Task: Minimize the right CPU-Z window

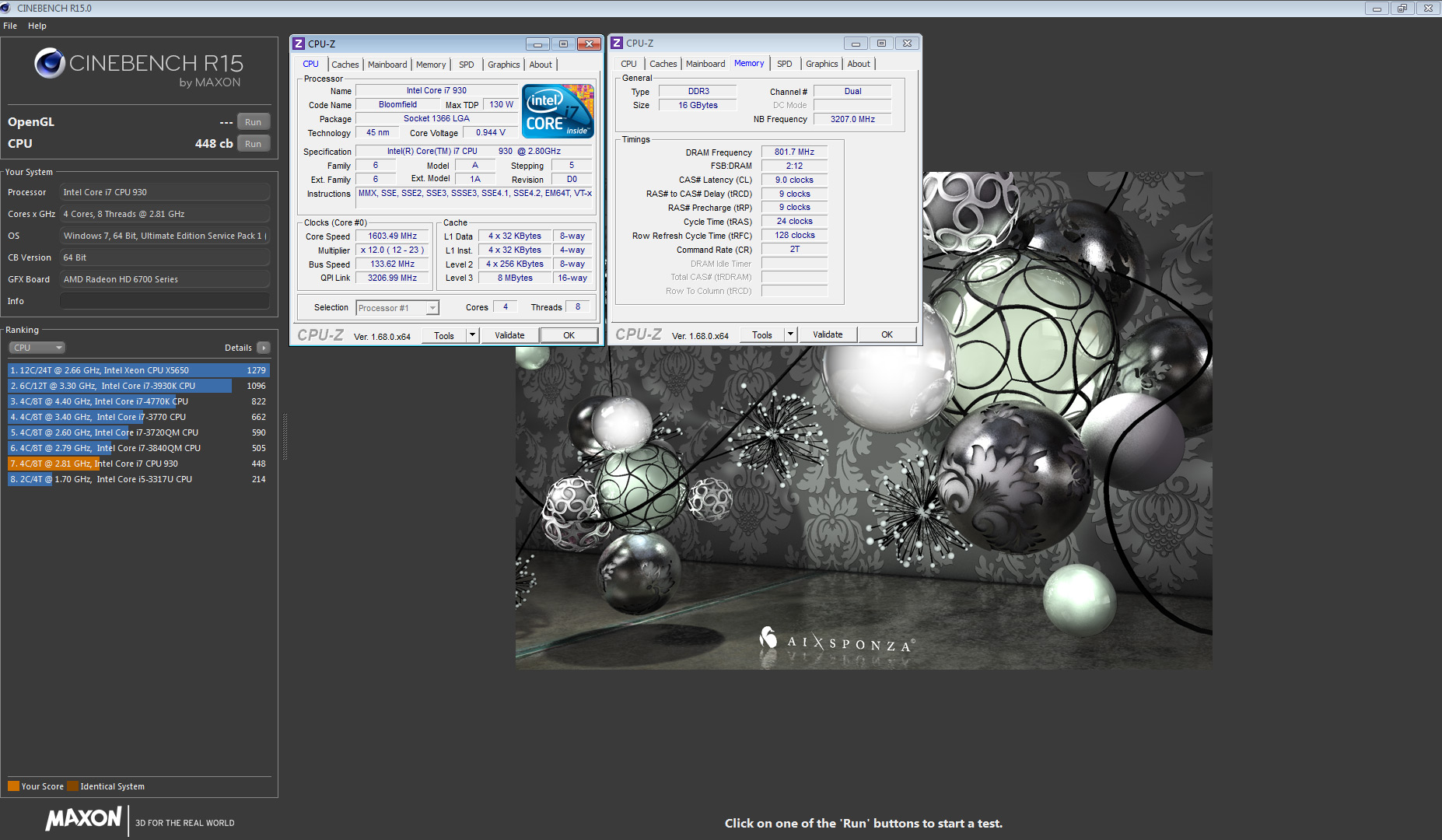Action: pyautogui.click(x=856, y=43)
